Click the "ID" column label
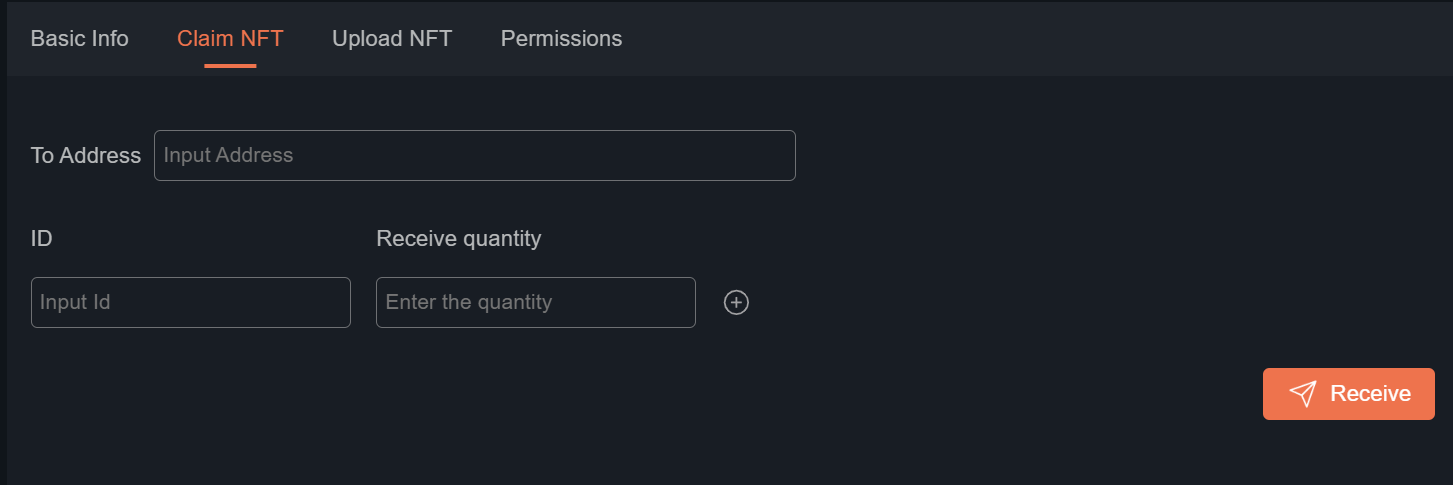The height and width of the screenshot is (485, 1453). click(x=42, y=239)
